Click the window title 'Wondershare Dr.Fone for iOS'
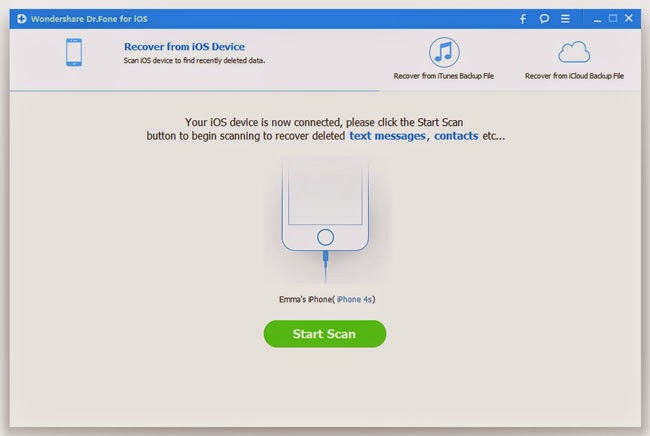The image size is (650, 436). (x=89, y=19)
